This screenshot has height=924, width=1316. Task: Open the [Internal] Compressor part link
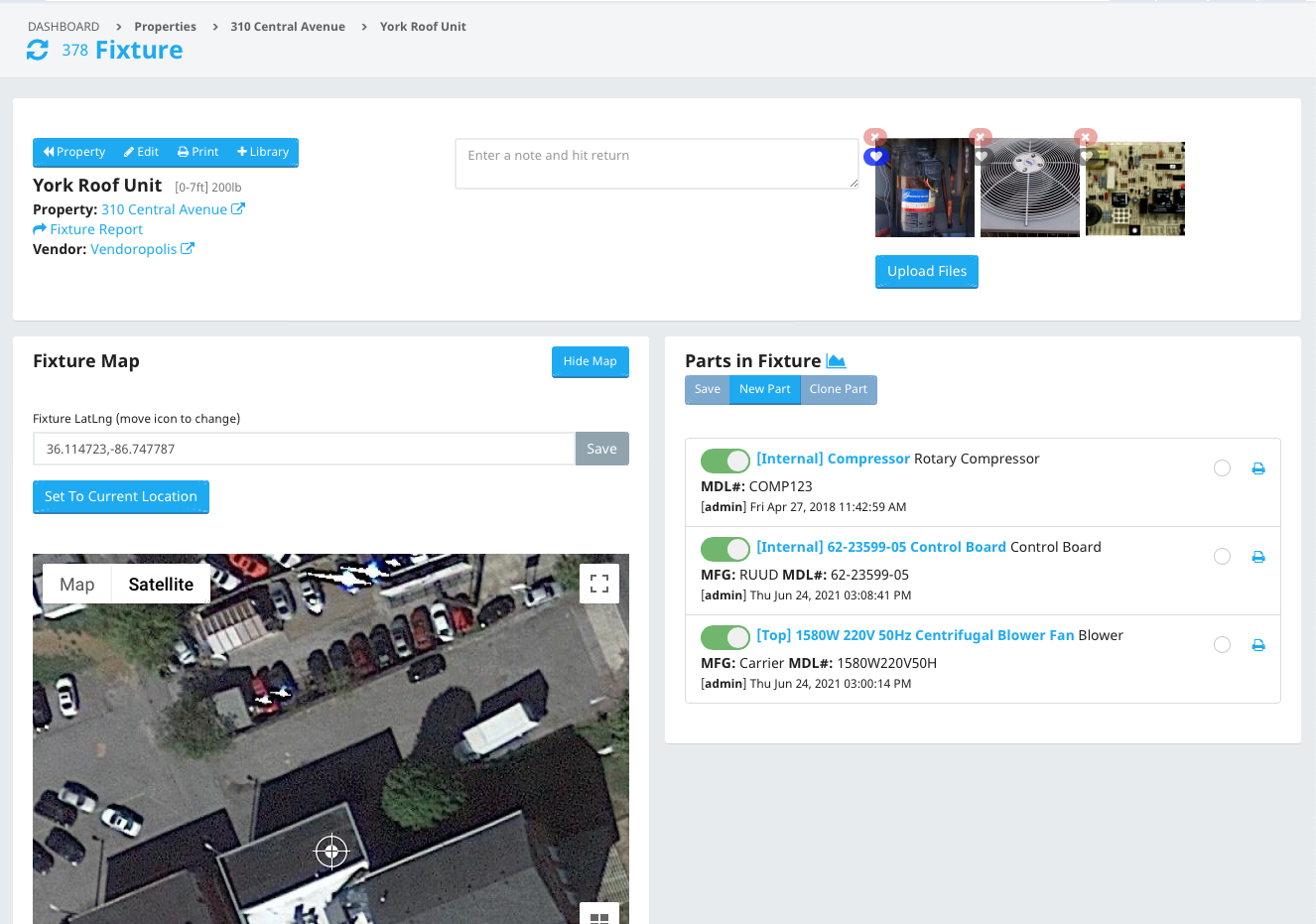834,459
